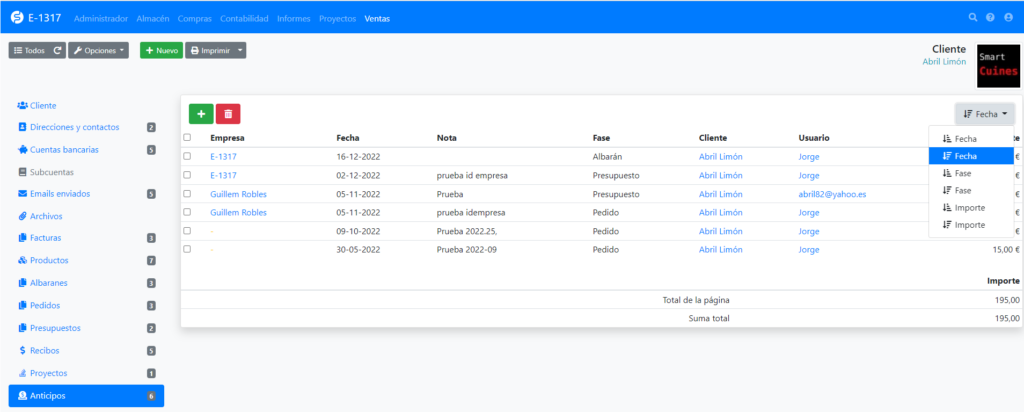This screenshot has height=412, width=1024.
Task: Open the Imprimir dropdown arrow
Action: (x=240, y=50)
